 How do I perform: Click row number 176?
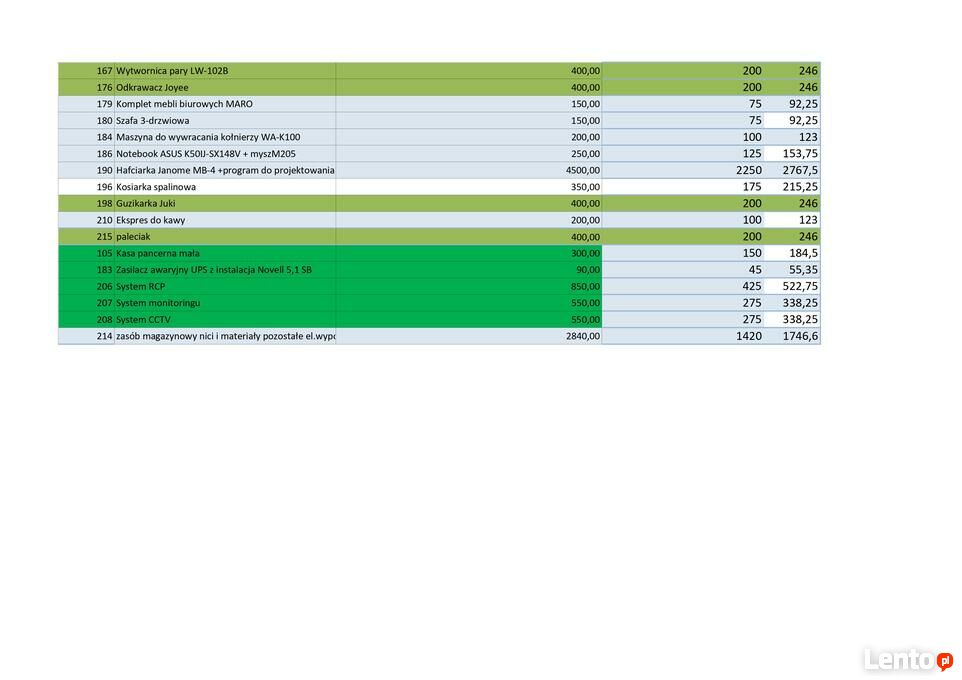87,87
